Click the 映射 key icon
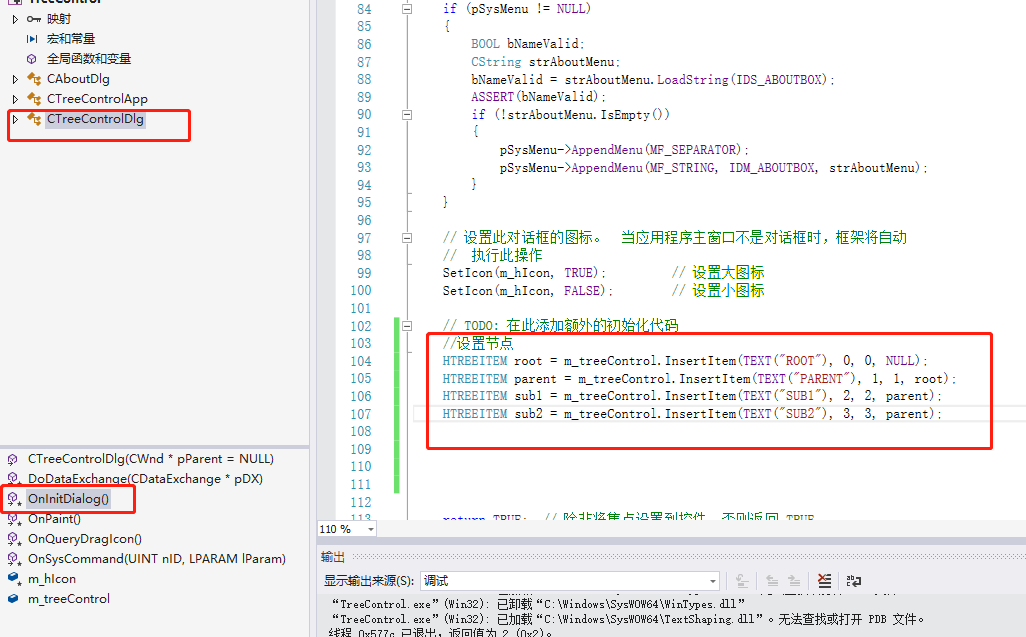Screen dimensions: 1026x637 coord(33,20)
